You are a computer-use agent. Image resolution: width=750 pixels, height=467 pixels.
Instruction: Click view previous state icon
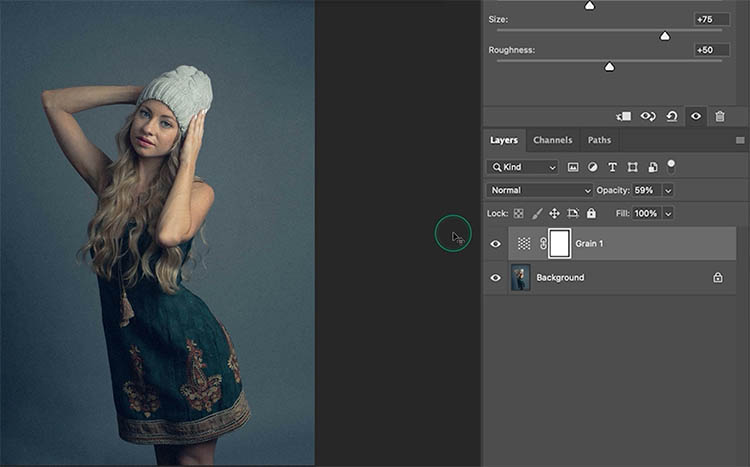click(x=648, y=116)
